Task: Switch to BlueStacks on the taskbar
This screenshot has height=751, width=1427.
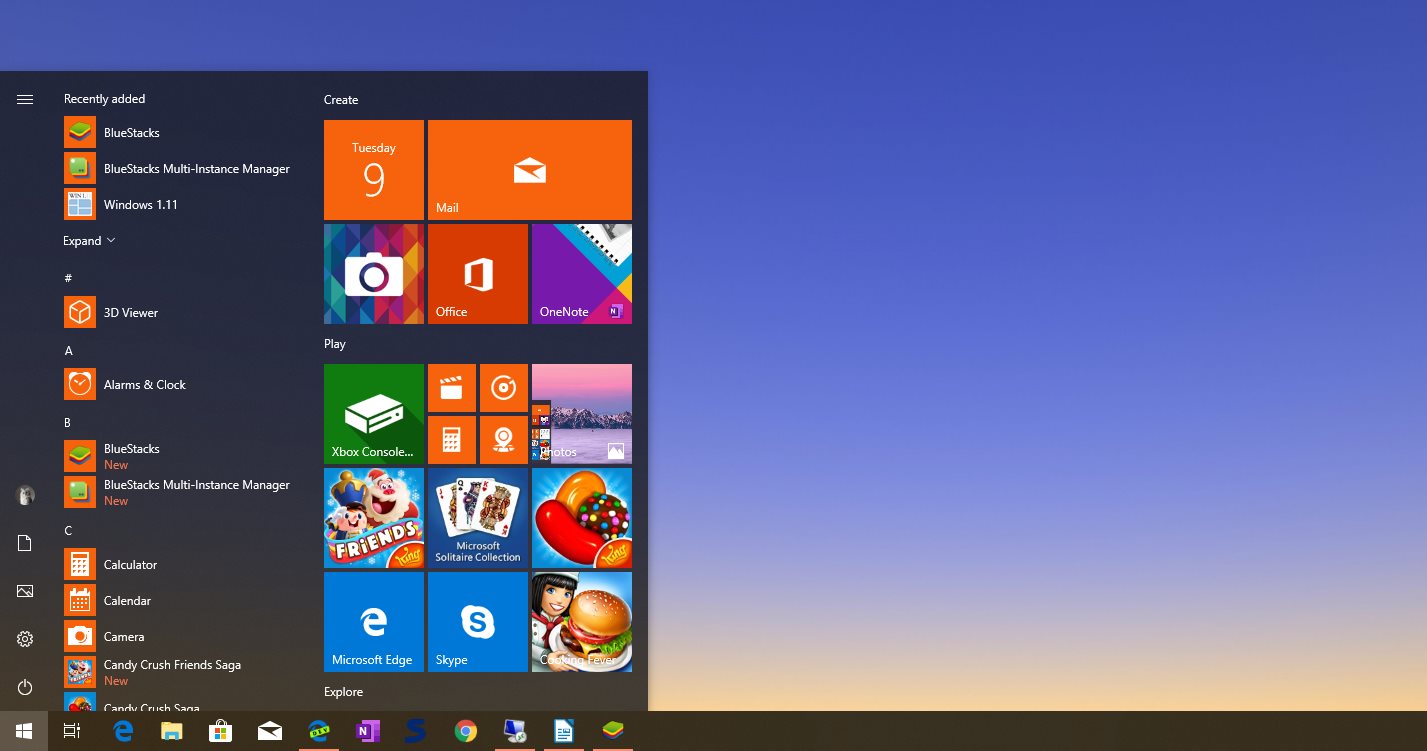Action: [612, 731]
